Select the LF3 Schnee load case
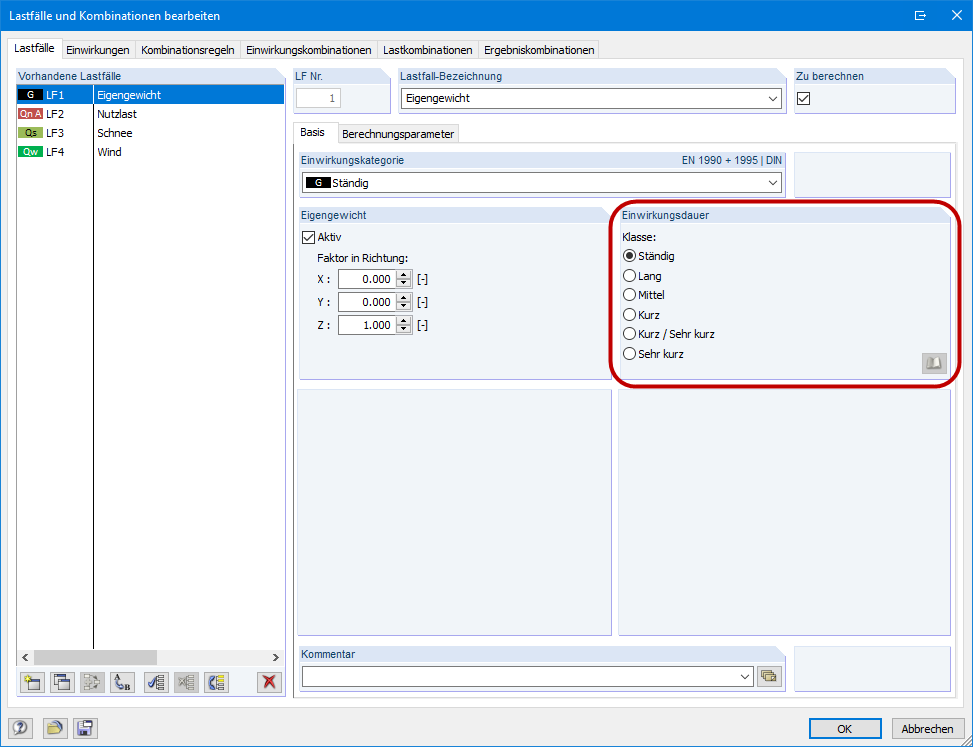The width and height of the screenshot is (973, 747). click(151, 133)
